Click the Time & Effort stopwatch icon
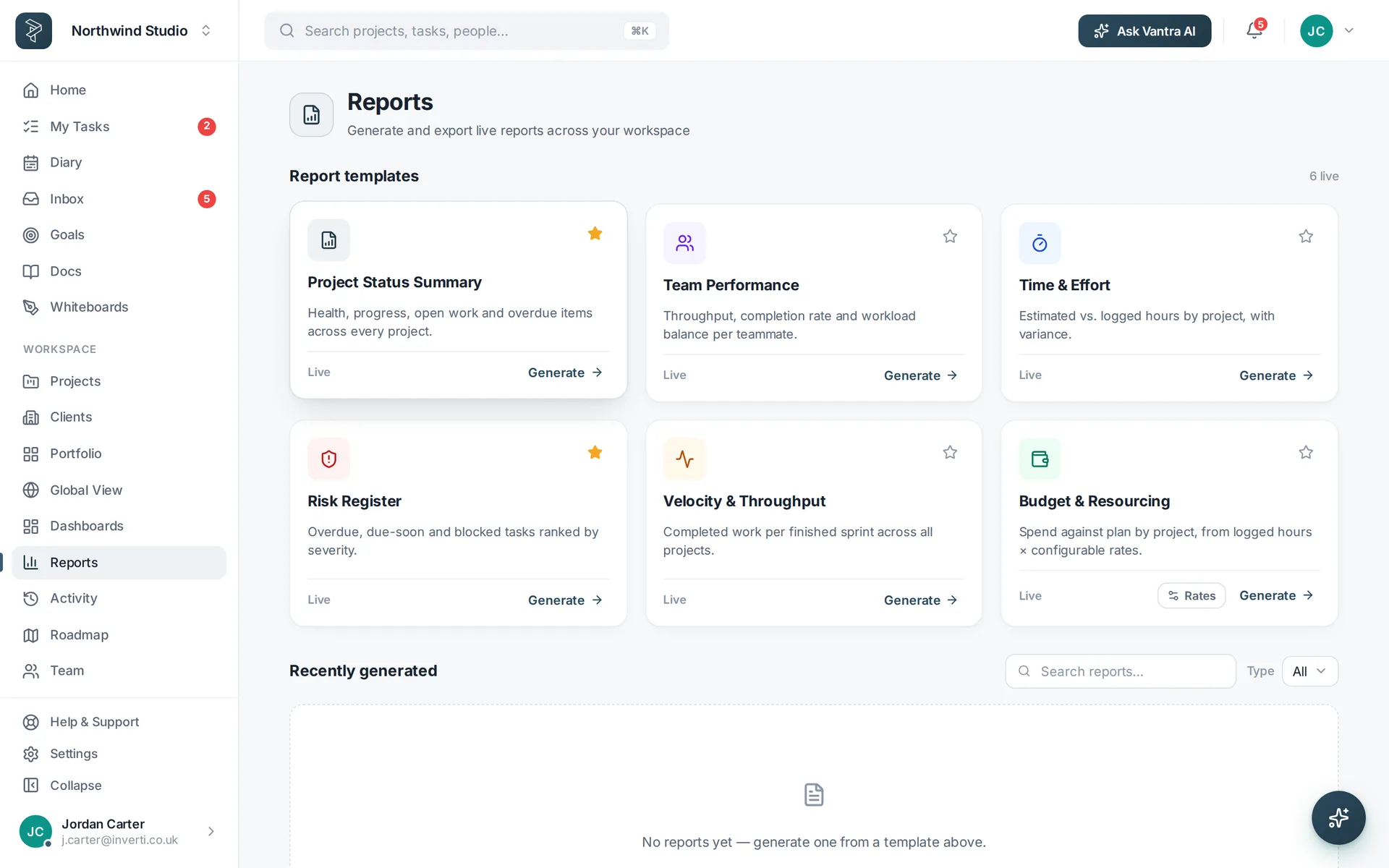The image size is (1389, 868). point(1040,243)
